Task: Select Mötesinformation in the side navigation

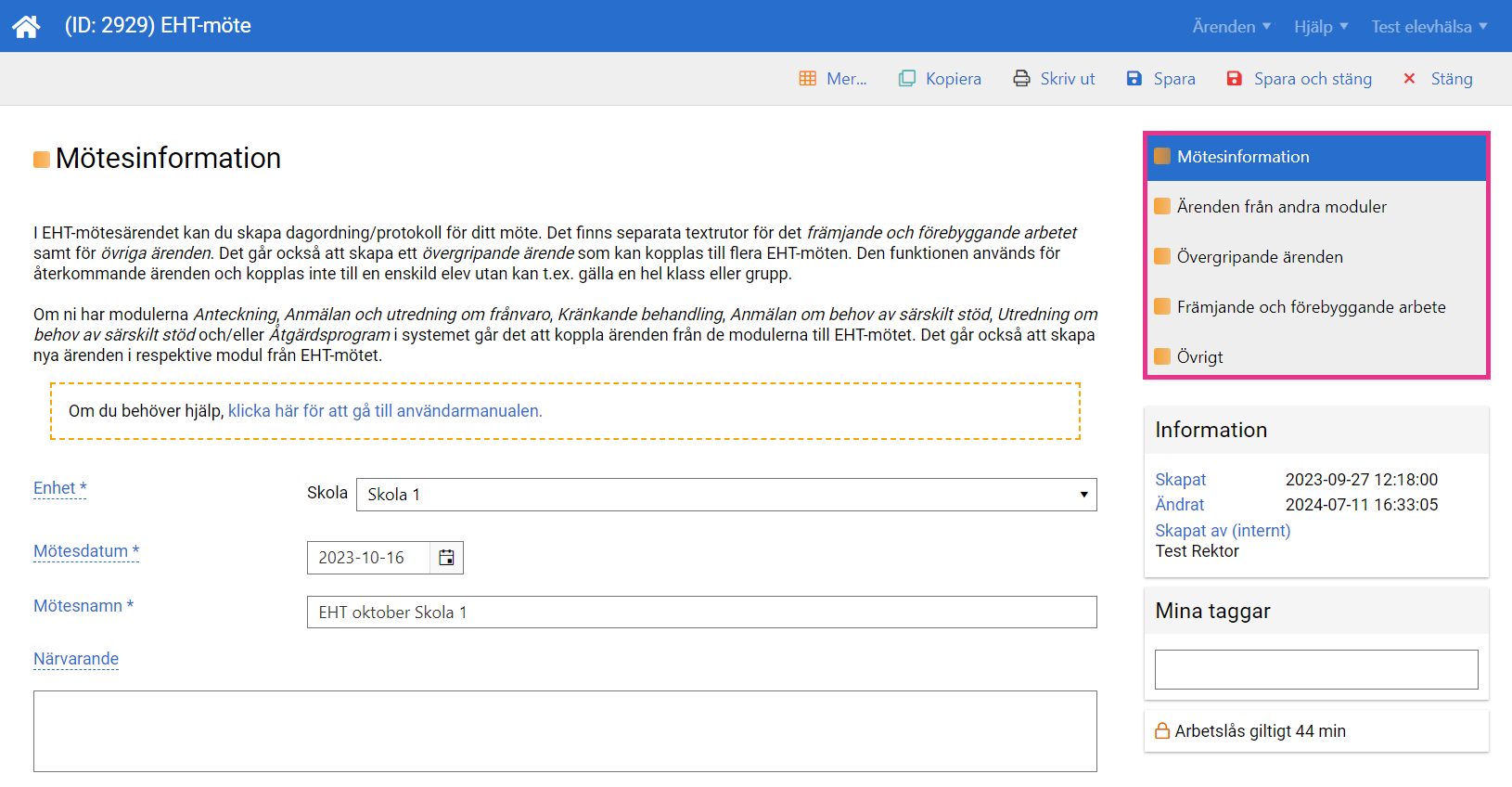Action: coord(1316,157)
